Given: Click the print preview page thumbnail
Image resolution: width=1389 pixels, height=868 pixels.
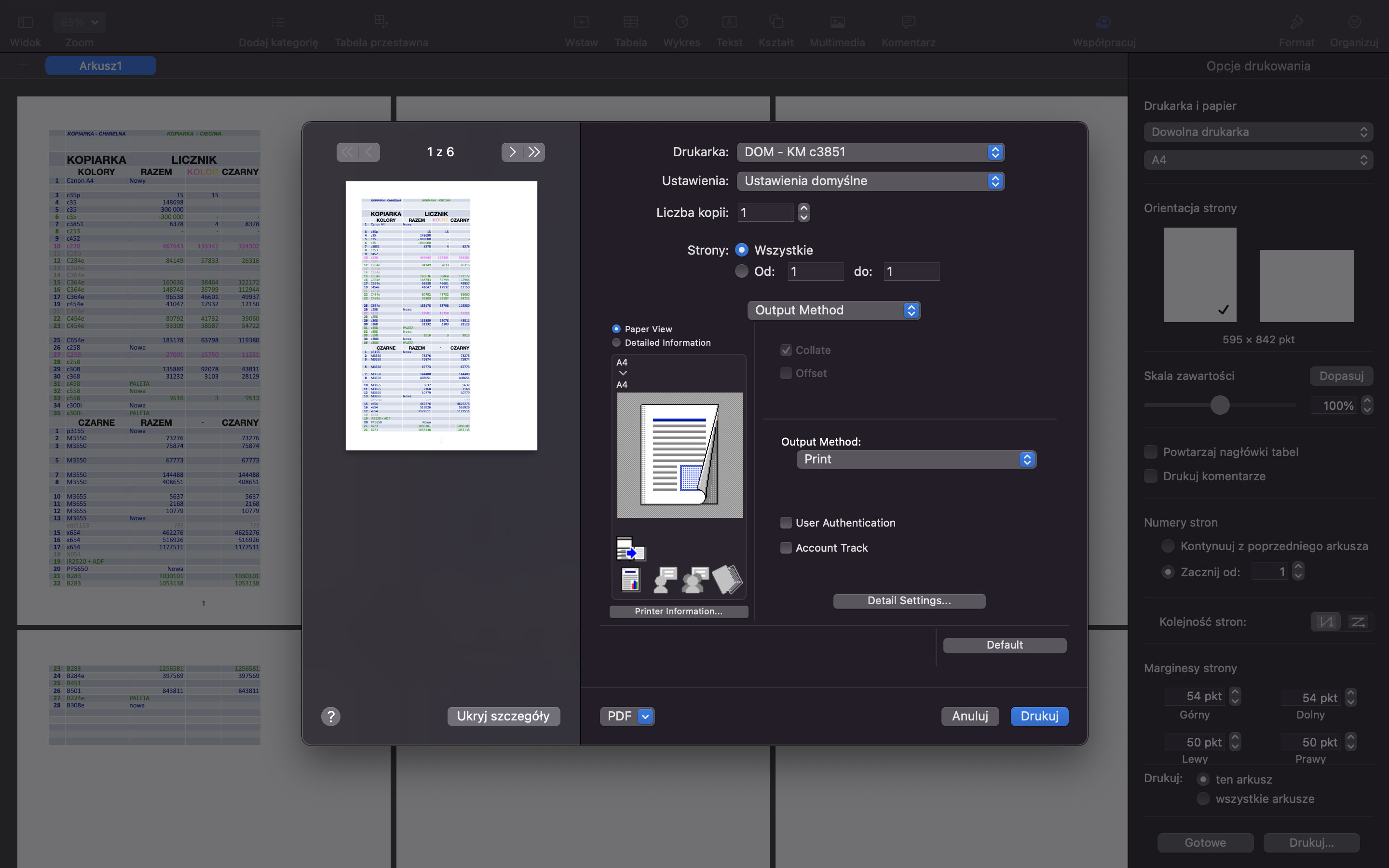Looking at the screenshot, I should 441,316.
